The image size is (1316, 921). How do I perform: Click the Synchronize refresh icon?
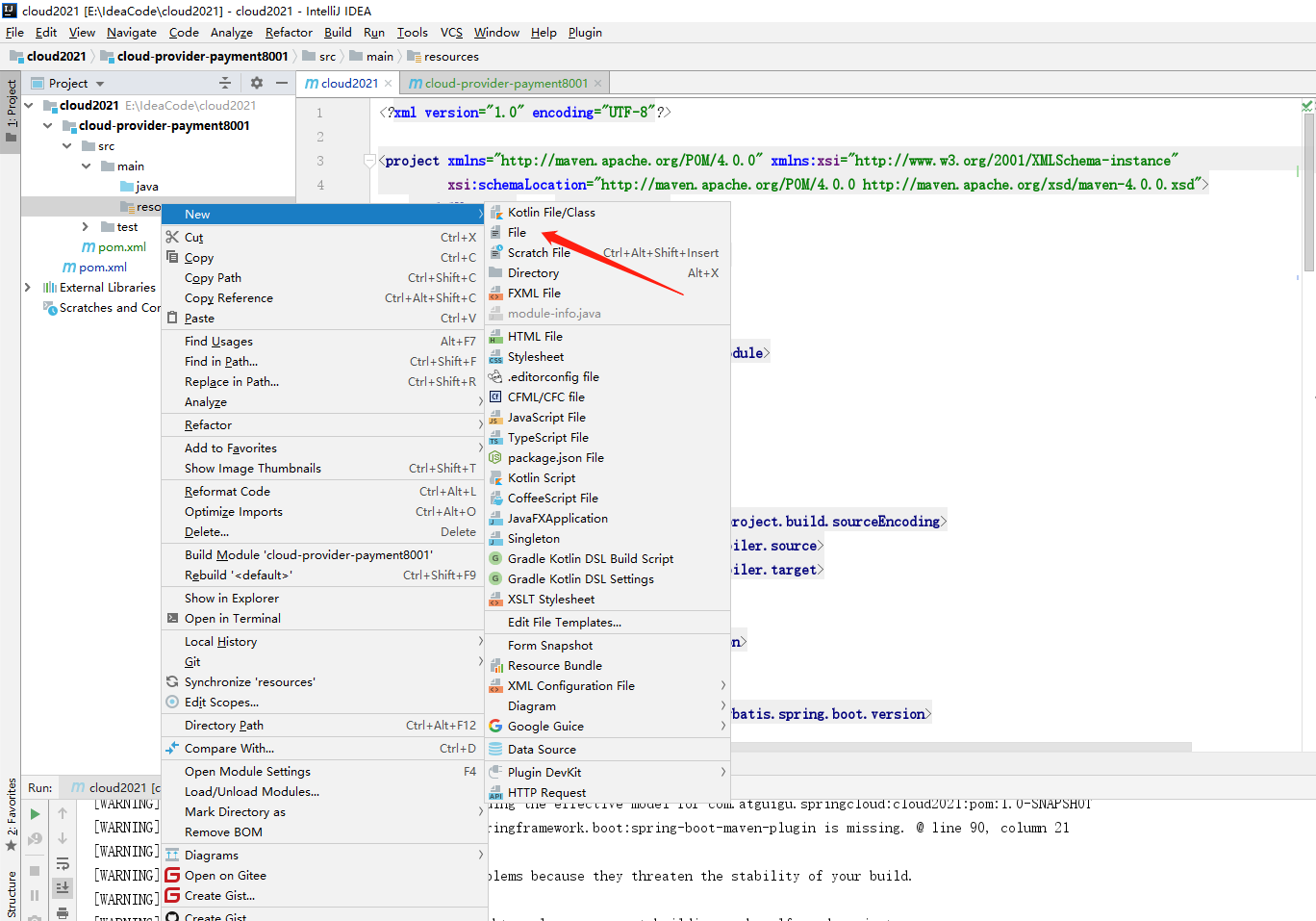pyautogui.click(x=172, y=681)
